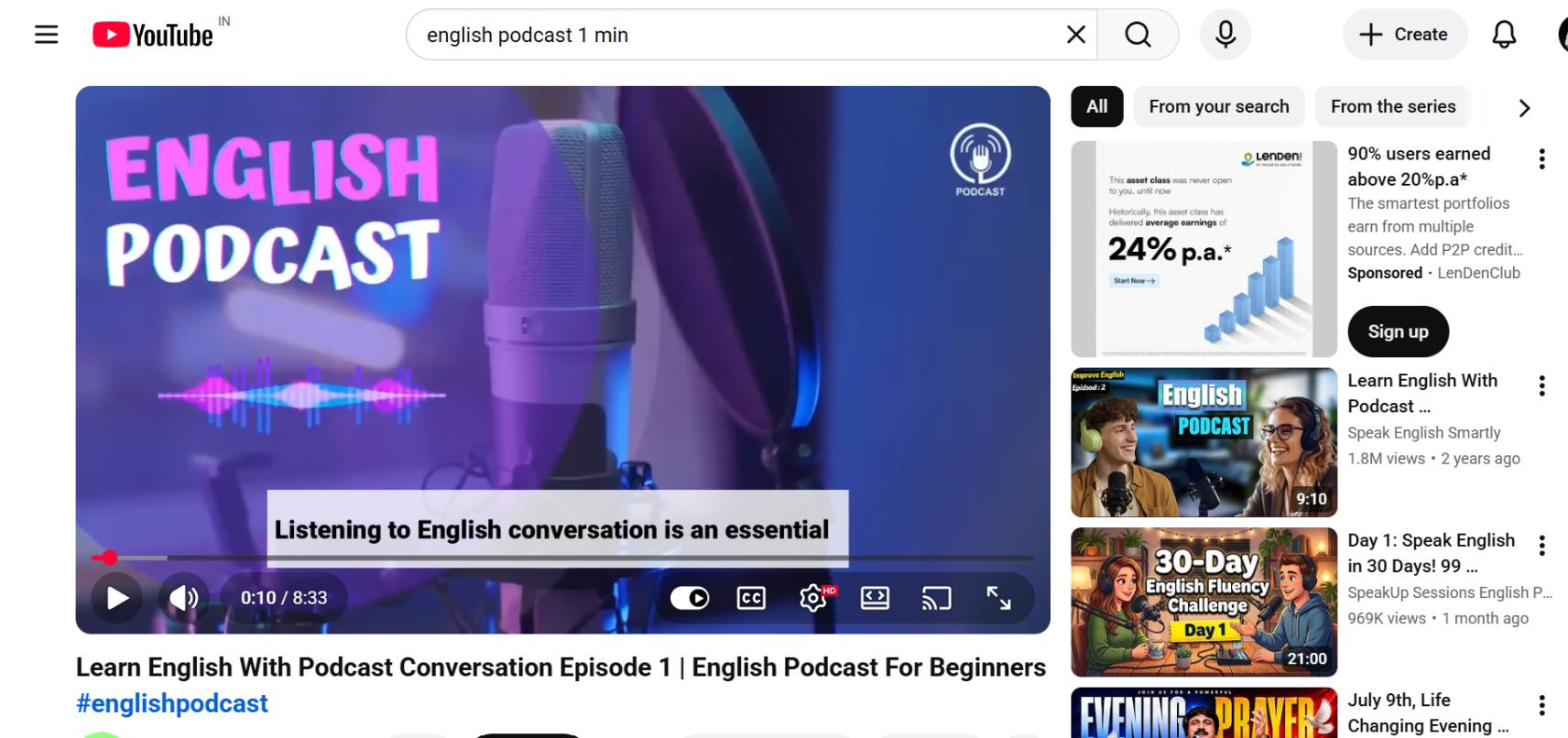Select the "From the series" chip
1568x738 pixels.
click(1393, 106)
